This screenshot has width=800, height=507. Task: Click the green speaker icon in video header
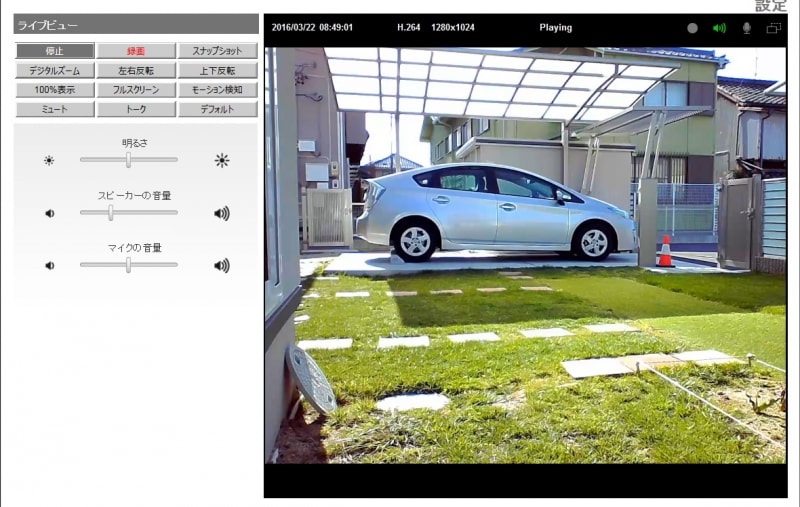[719, 28]
